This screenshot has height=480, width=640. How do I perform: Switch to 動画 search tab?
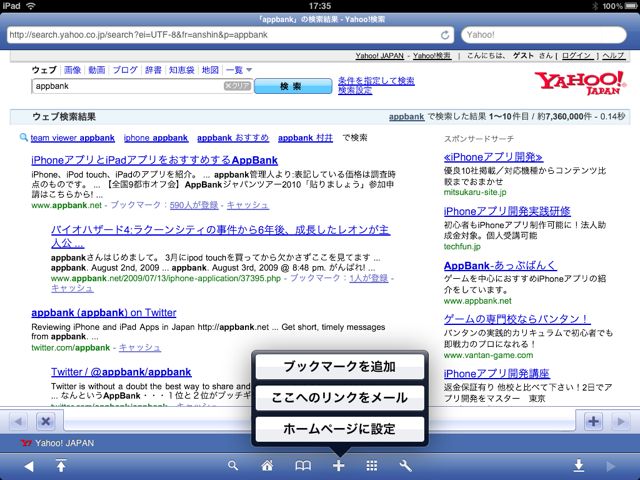point(97,70)
